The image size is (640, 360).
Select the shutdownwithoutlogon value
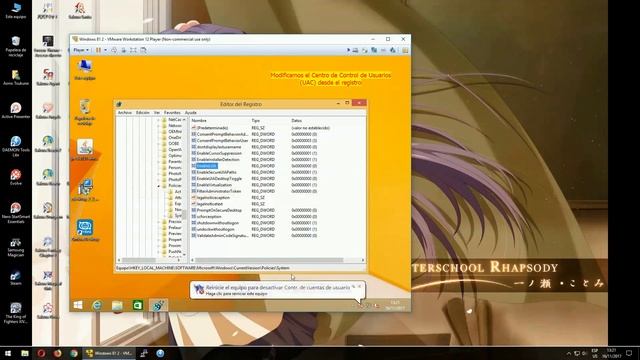pos(218,223)
